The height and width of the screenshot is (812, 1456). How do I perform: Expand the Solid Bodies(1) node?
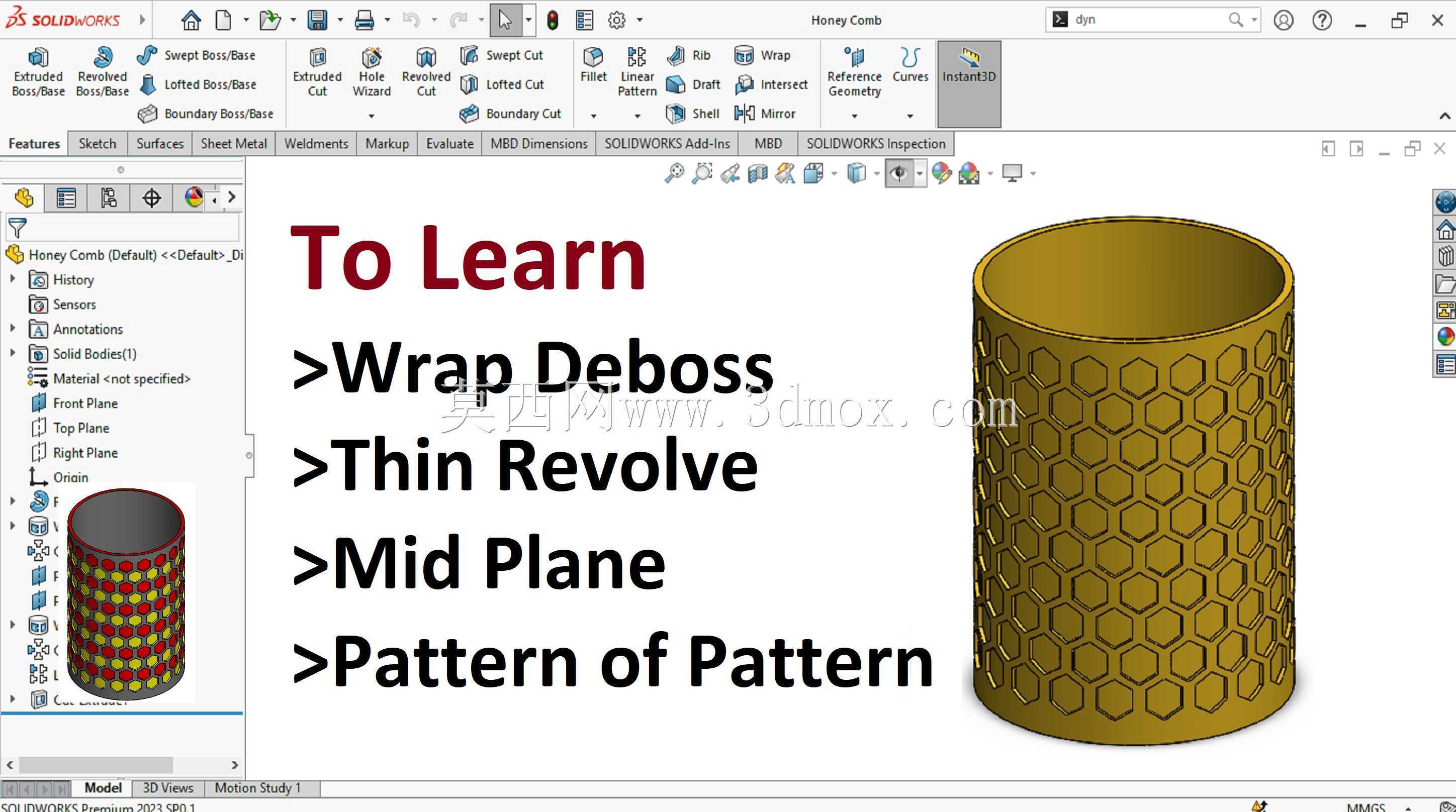[13, 353]
